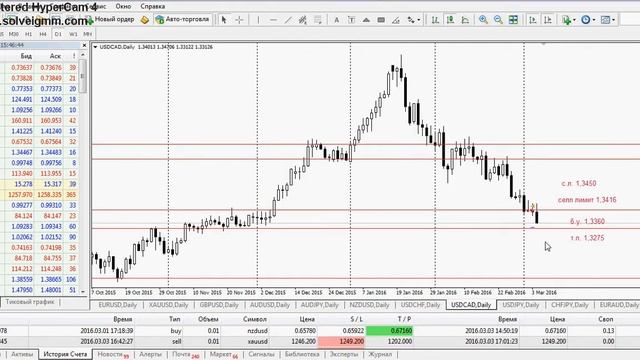This screenshot has width=640, height=360.
Task: Zoom out of the chart
Action: tap(498, 20)
